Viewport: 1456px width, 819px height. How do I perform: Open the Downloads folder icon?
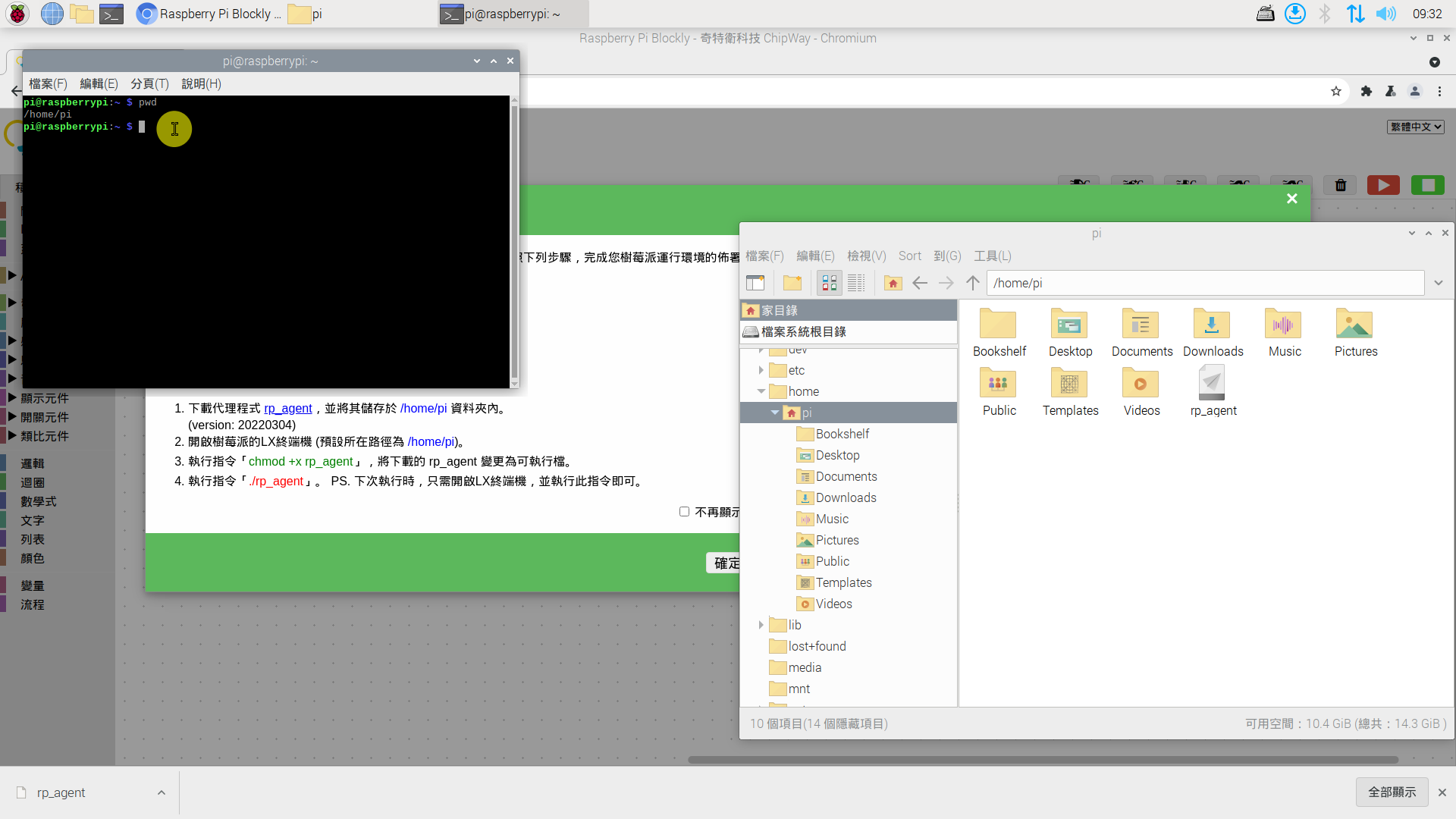(1211, 322)
